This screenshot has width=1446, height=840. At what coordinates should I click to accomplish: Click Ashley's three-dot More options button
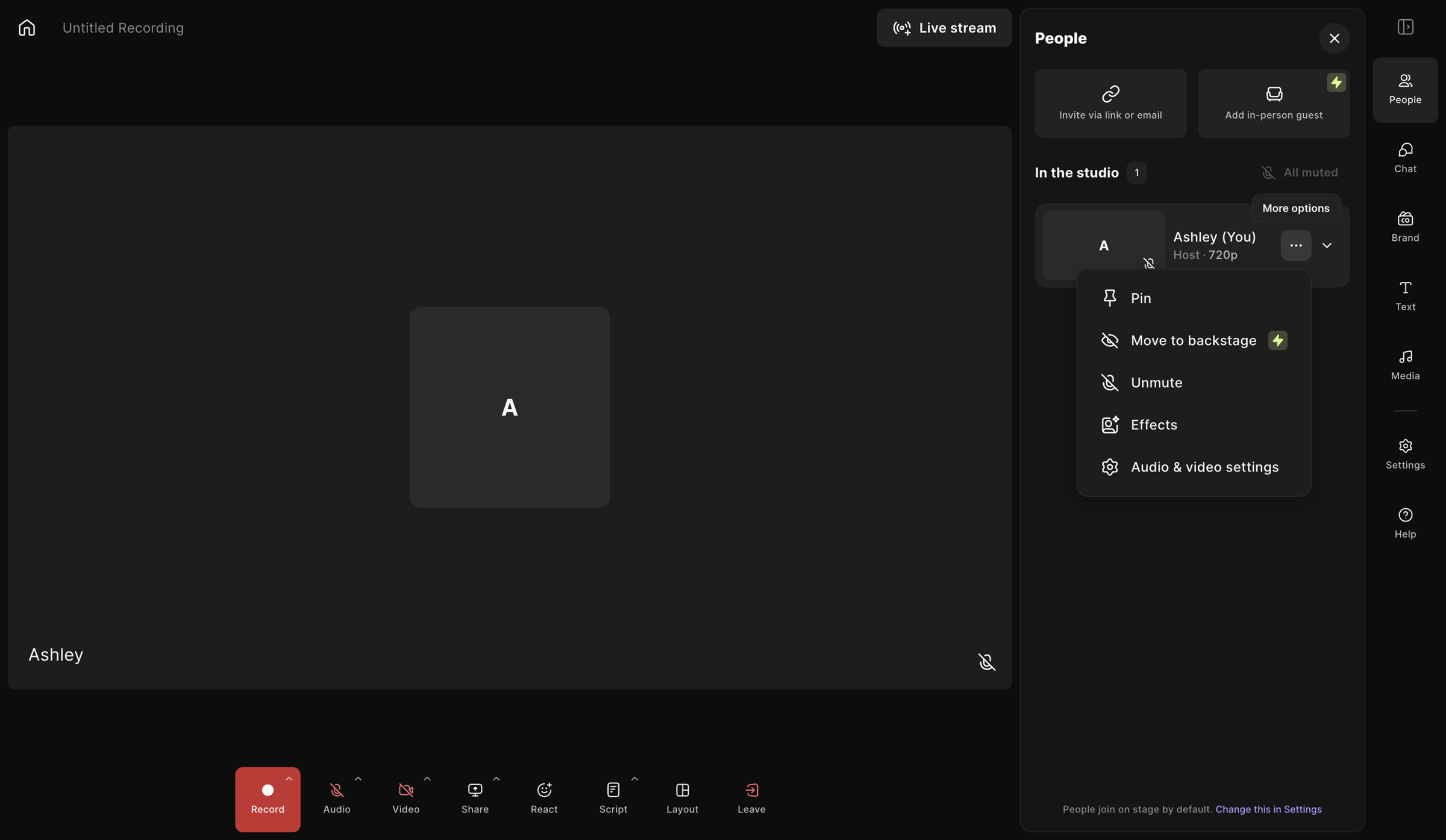(1296, 246)
